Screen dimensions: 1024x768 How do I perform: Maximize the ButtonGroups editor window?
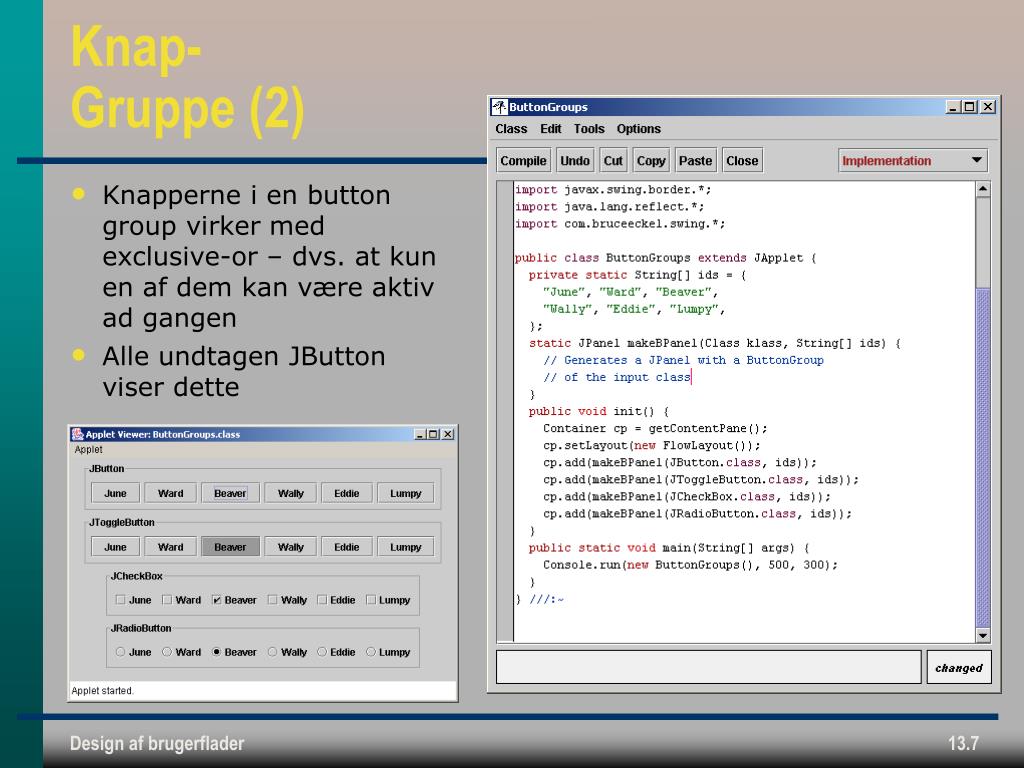coord(970,107)
